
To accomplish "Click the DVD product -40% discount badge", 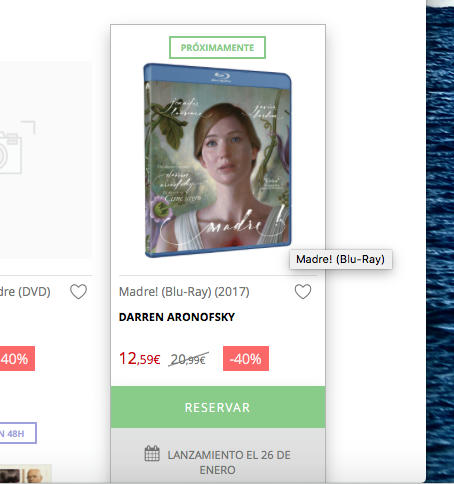I will coord(17,359).
